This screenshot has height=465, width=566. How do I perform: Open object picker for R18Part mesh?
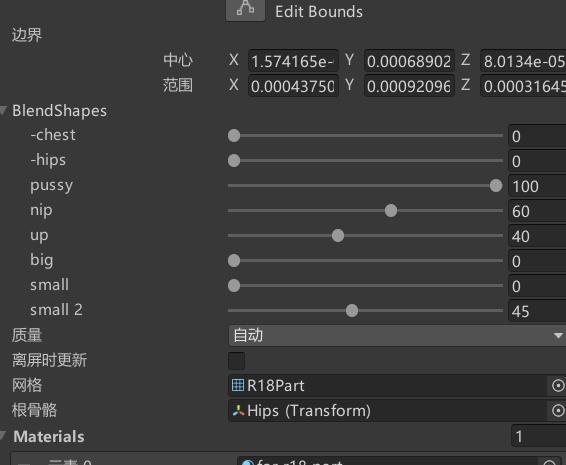point(558,386)
